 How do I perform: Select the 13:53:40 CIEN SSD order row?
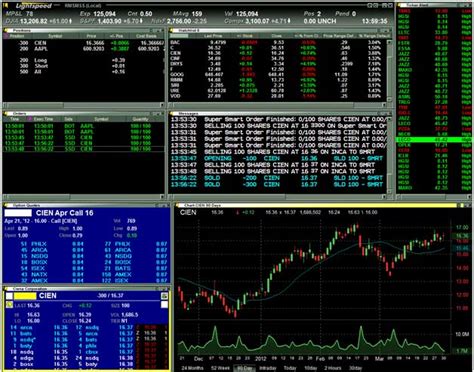(83, 149)
